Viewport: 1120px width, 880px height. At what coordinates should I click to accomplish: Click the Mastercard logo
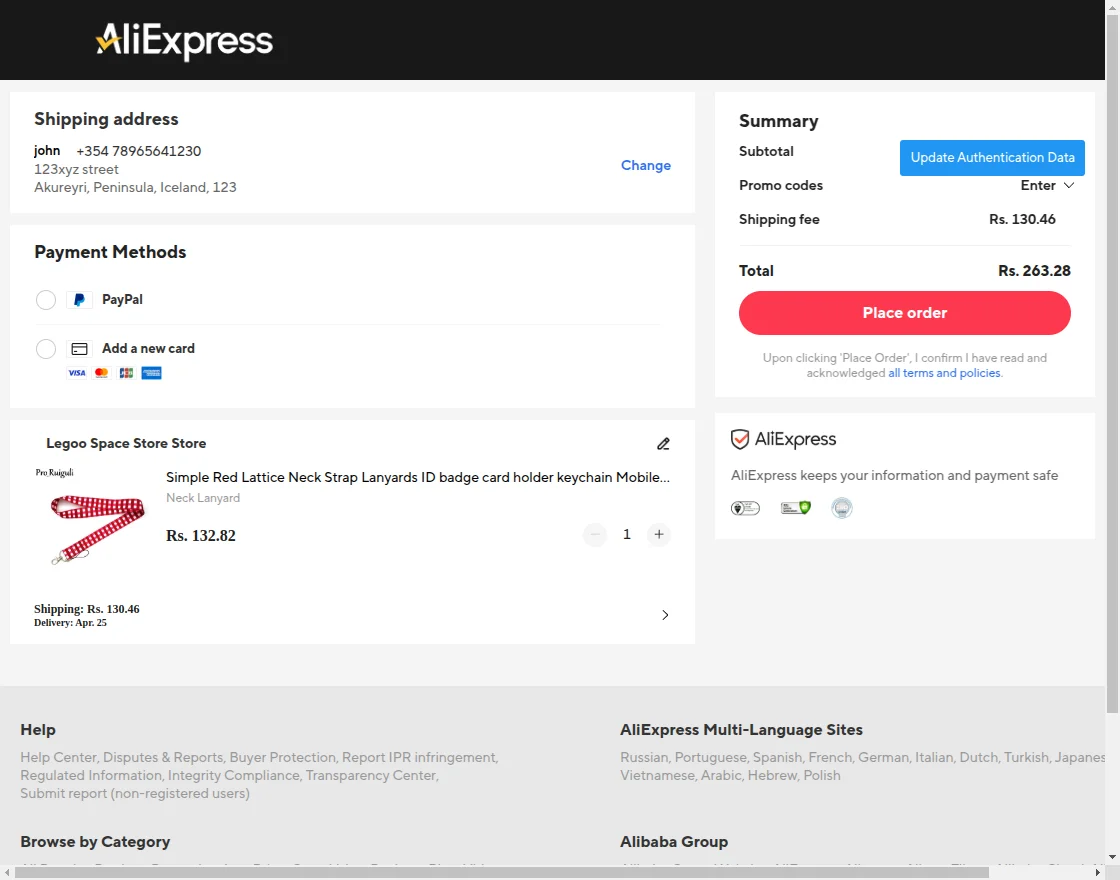coord(101,373)
